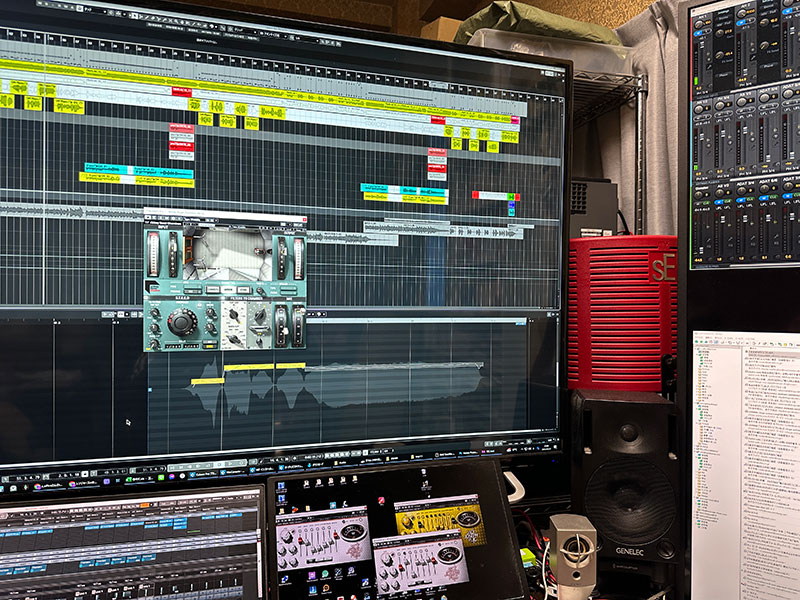Image resolution: width=800 pixels, height=600 pixels.
Task: Close the reverb chamber plugin window
Action: click(305, 220)
